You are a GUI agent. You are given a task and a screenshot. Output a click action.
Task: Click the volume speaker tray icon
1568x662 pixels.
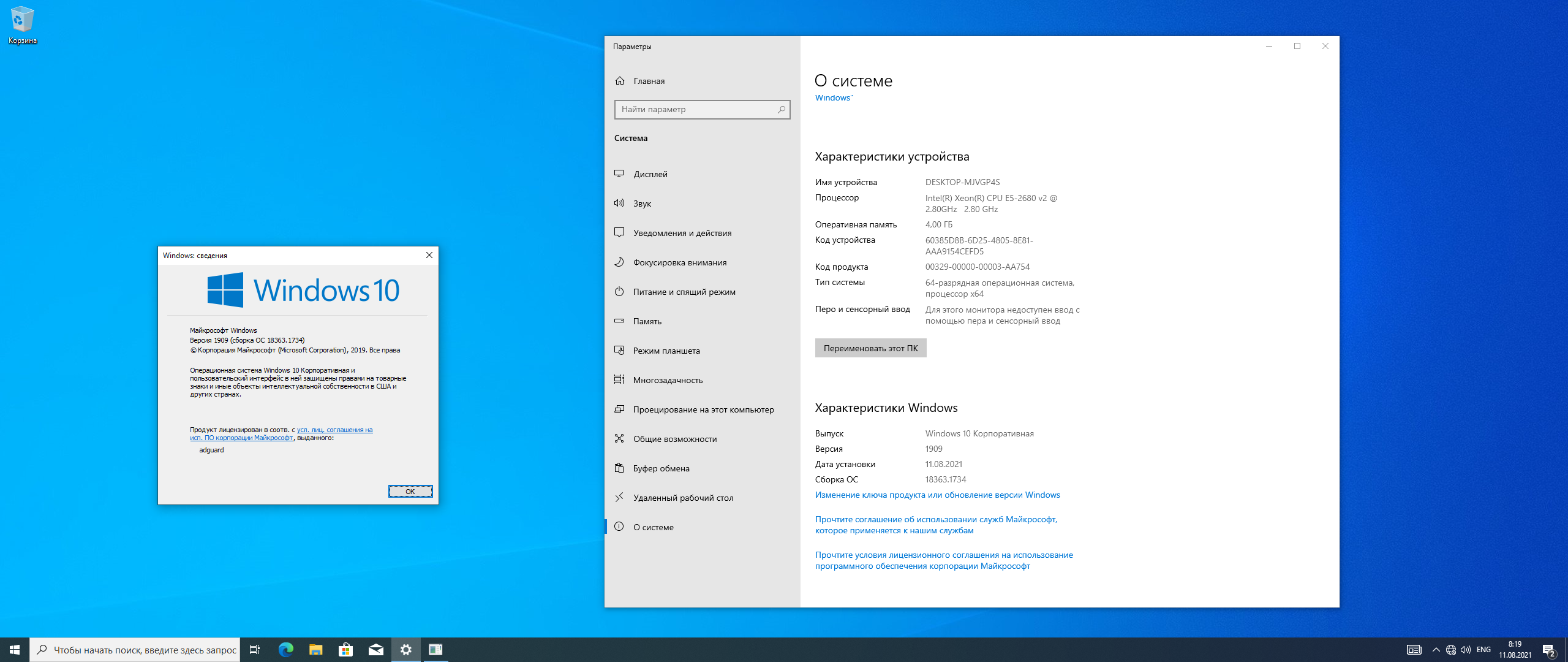(x=1466, y=650)
